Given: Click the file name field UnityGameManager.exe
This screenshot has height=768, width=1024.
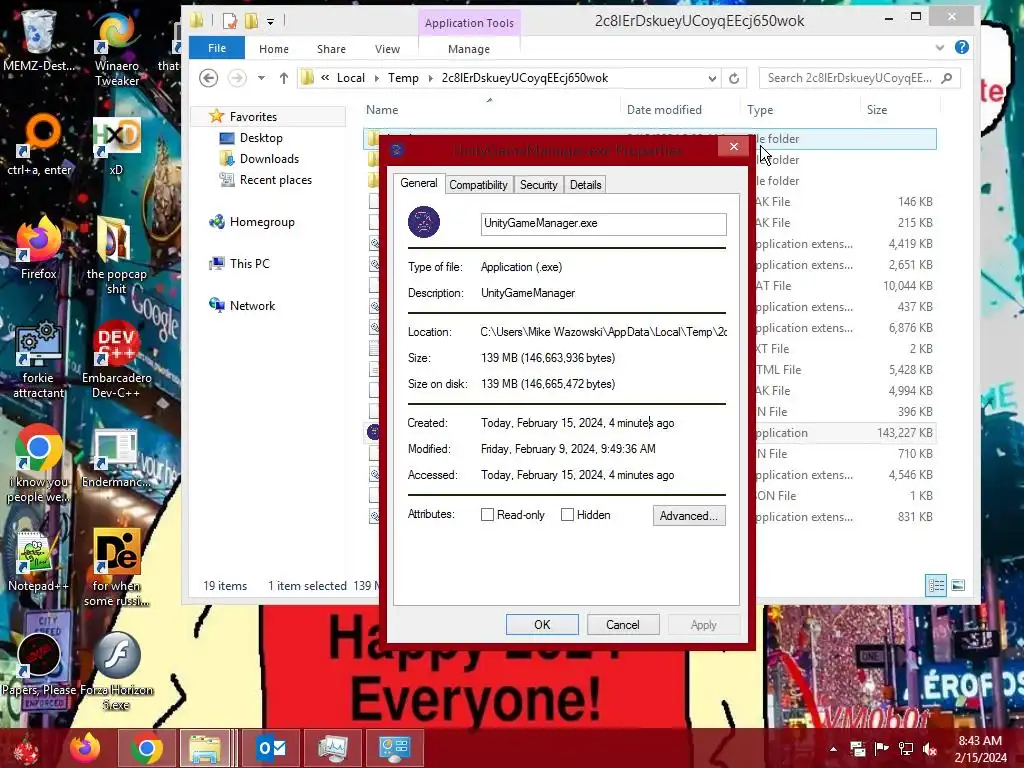Looking at the screenshot, I should (x=603, y=223).
